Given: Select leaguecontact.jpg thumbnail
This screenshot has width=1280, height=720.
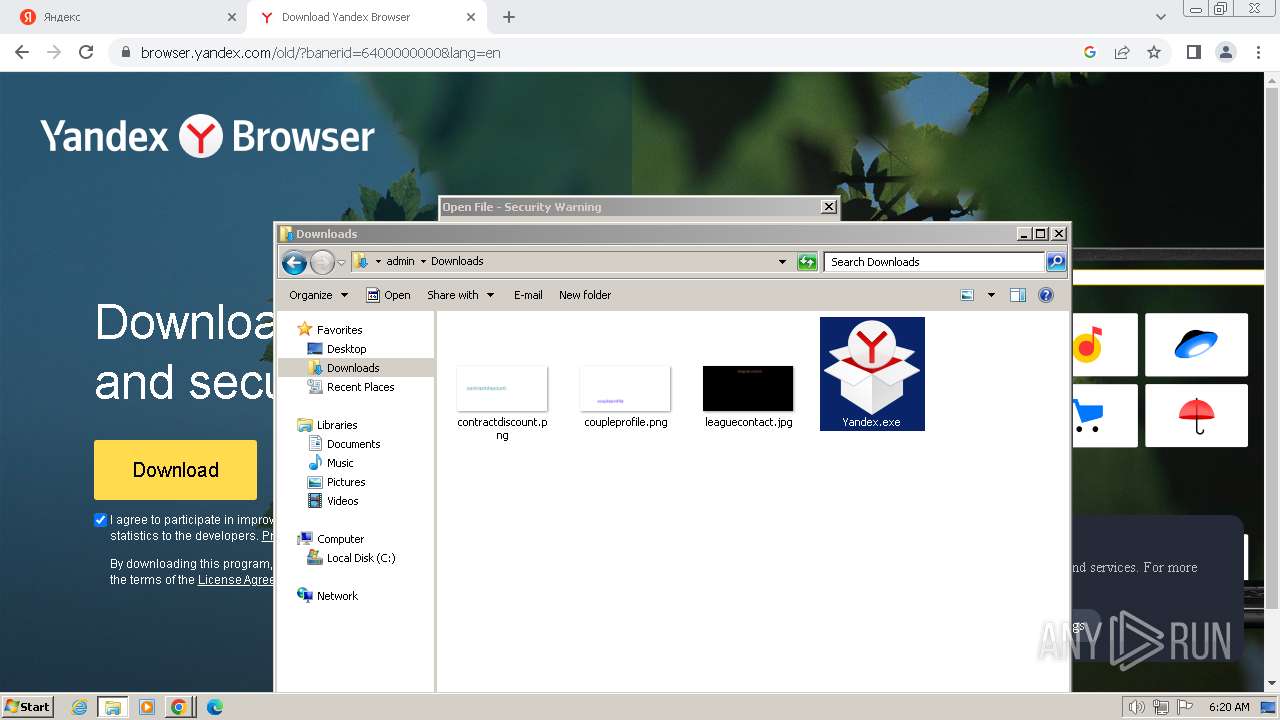Looking at the screenshot, I should 748,388.
